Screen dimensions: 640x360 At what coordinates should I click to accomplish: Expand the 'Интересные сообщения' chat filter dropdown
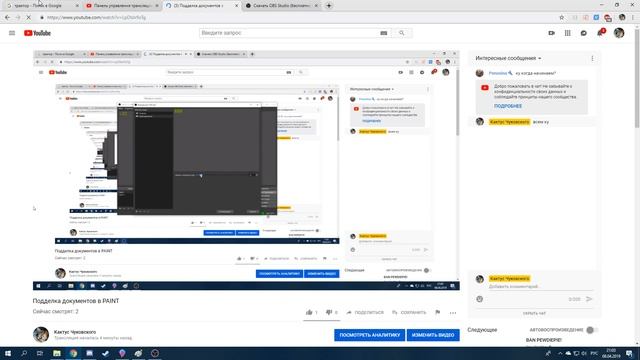click(508, 58)
